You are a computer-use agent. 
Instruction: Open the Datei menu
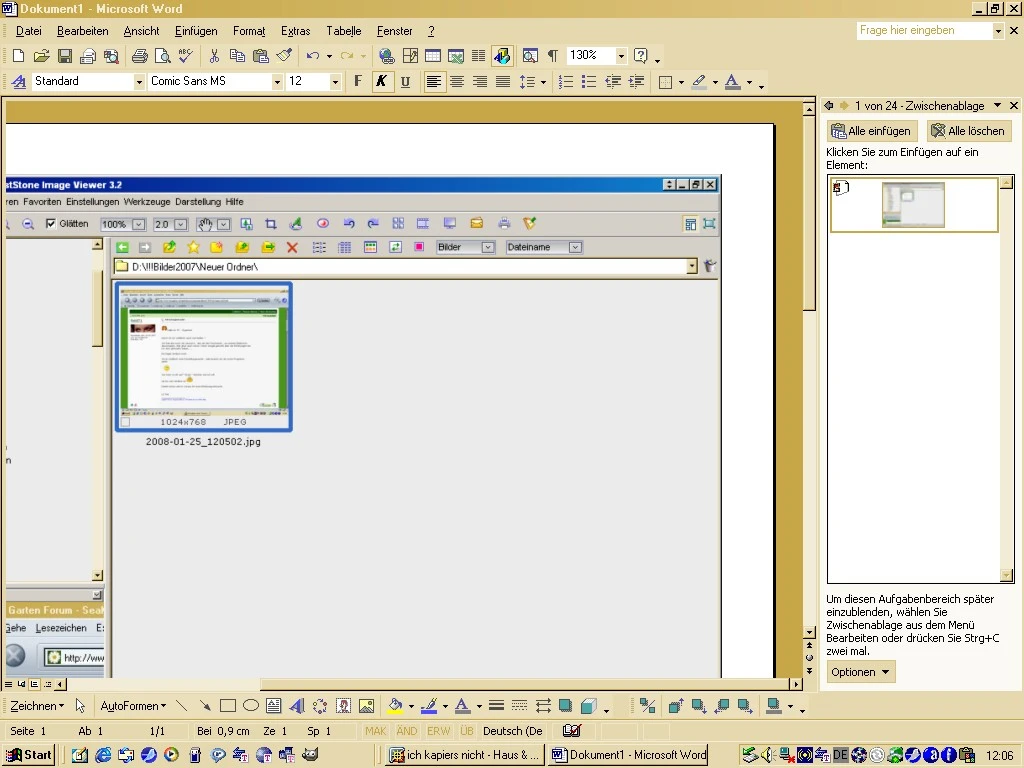point(29,31)
